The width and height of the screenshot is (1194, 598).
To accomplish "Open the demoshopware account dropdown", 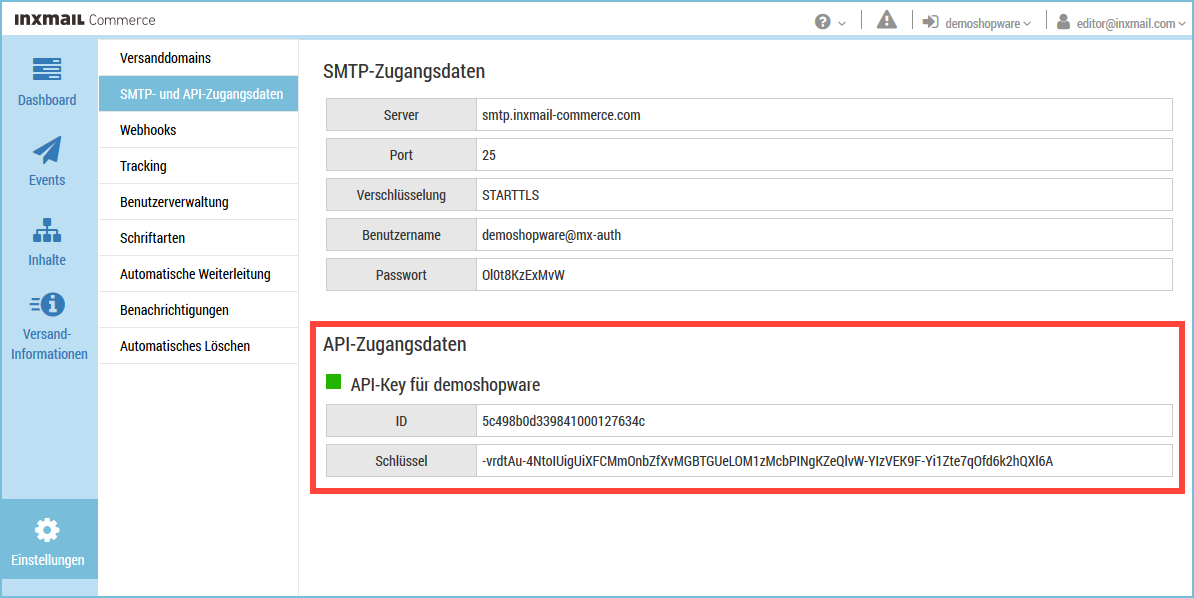I will (x=988, y=24).
